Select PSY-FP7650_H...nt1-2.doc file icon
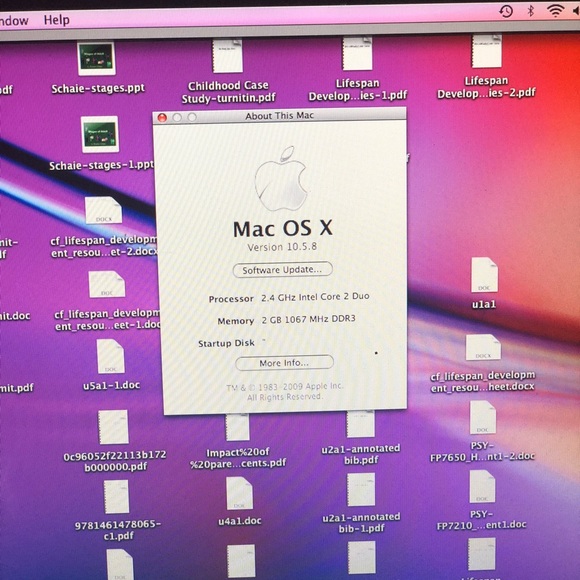Screen dimensions: 580x580 [483, 418]
